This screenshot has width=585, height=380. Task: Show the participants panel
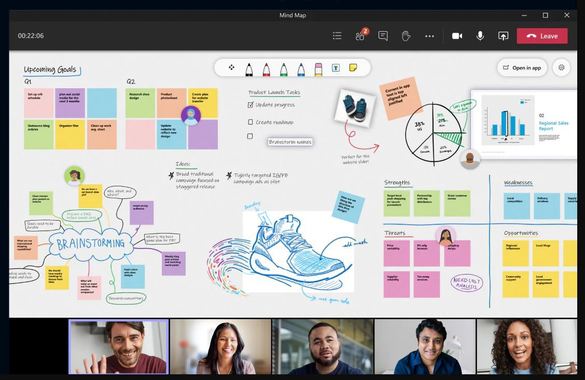coord(361,35)
